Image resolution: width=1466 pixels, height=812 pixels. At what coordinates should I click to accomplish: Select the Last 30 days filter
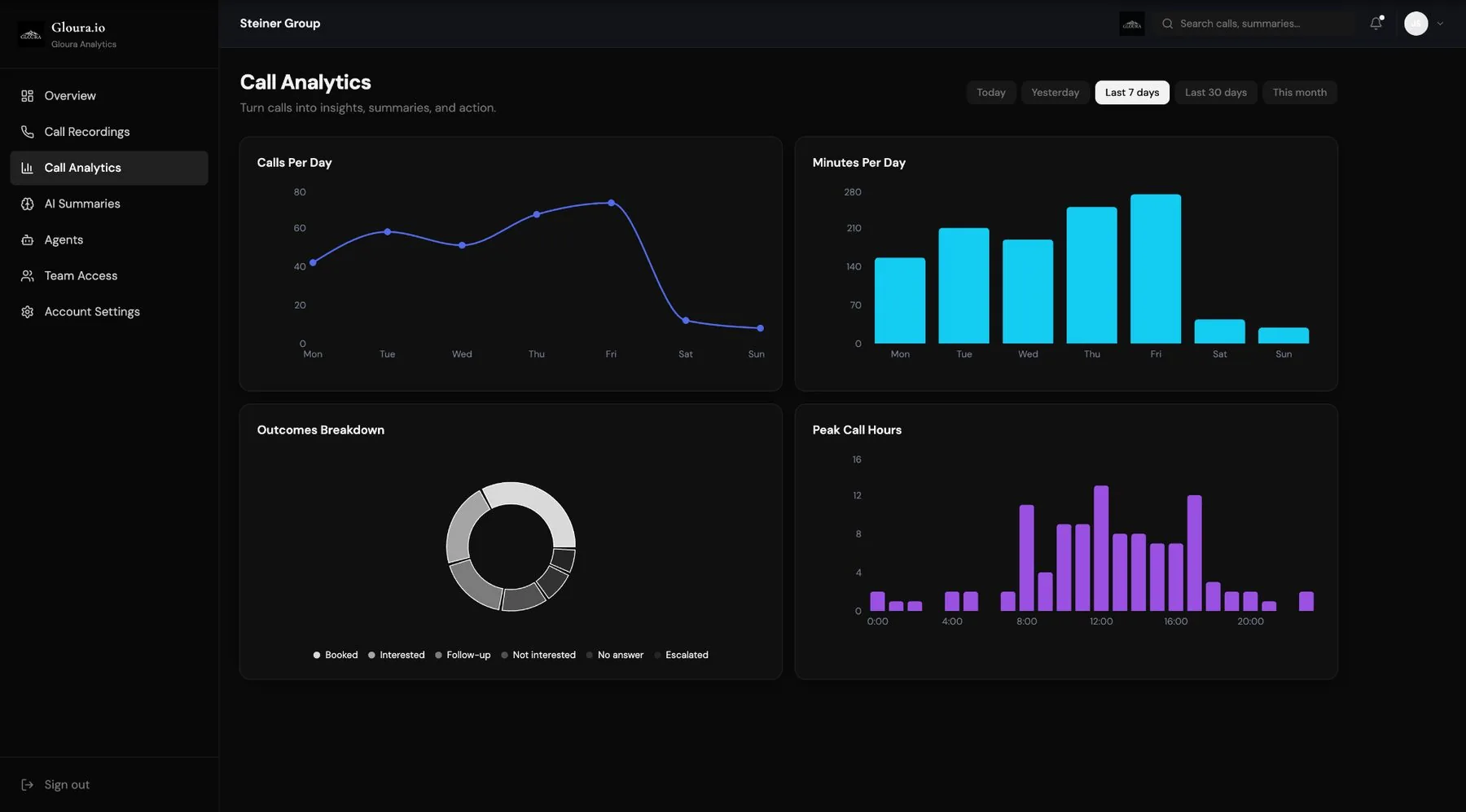[x=1216, y=93]
